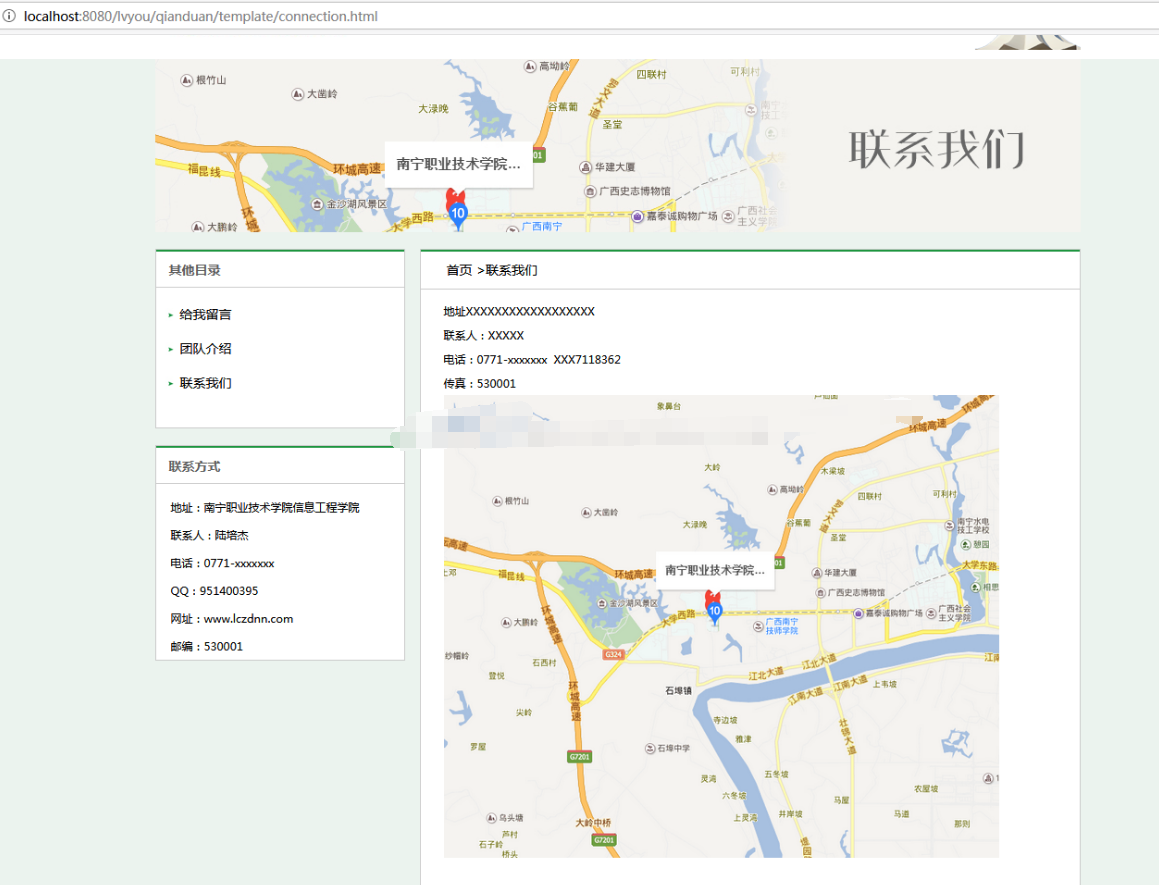The height and width of the screenshot is (885, 1159).
Task: Click the 传真：530001 line
Action: pos(480,384)
